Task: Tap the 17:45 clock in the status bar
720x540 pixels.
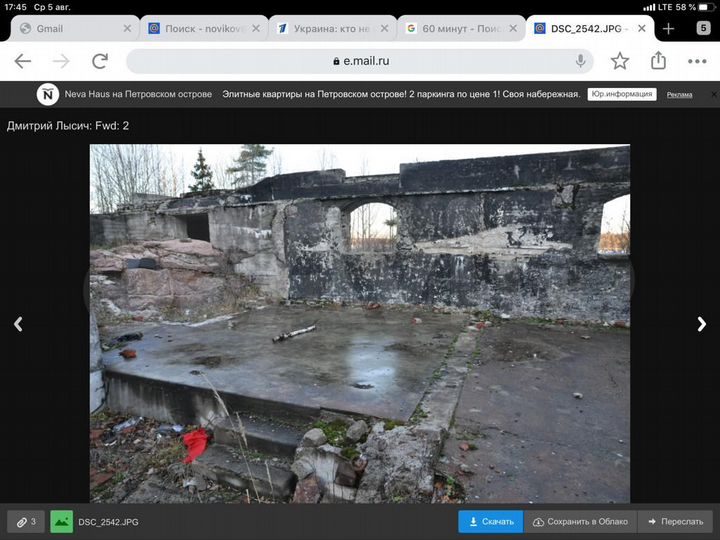Action: tap(16, 7)
